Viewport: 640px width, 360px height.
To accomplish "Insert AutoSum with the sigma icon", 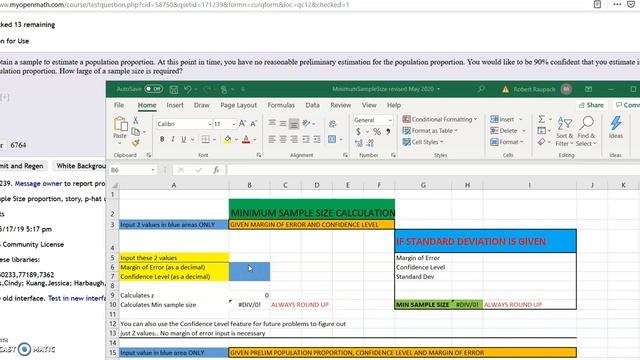I will coord(542,119).
